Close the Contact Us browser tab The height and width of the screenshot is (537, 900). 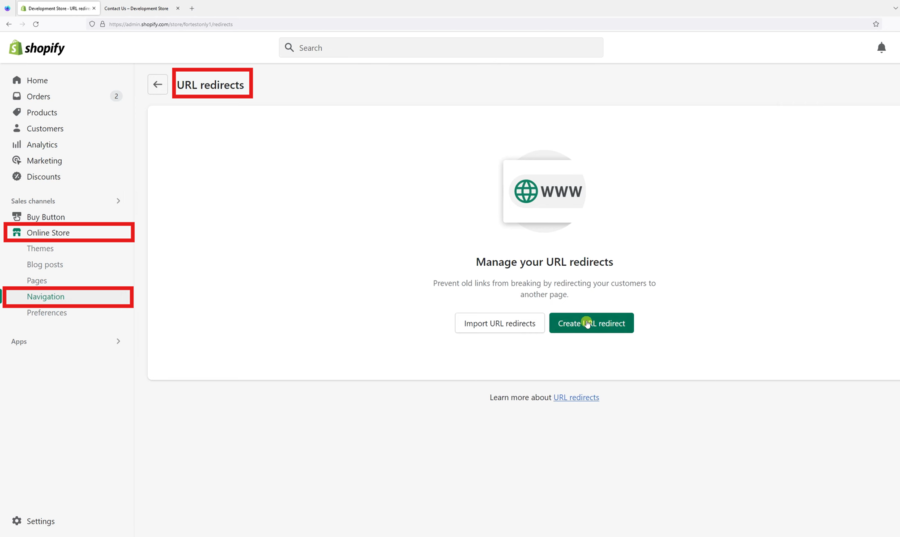pyautogui.click(x=177, y=9)
